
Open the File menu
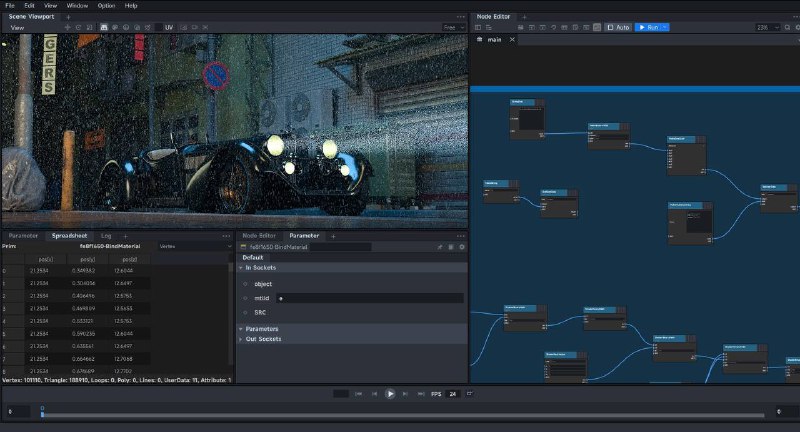point(10,6)
